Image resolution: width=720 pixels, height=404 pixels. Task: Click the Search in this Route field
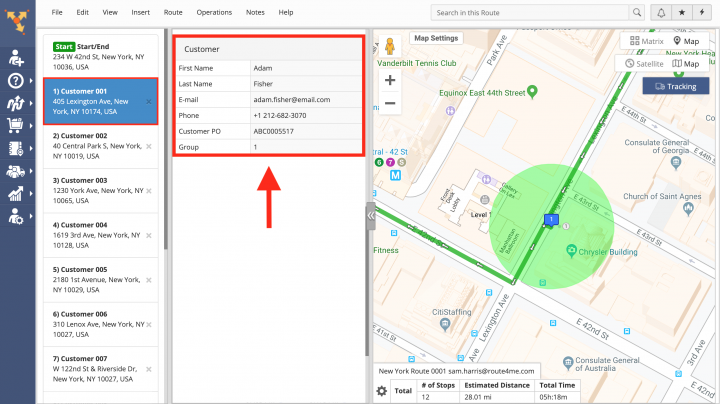pyautogui.click(x=530, y=12)
